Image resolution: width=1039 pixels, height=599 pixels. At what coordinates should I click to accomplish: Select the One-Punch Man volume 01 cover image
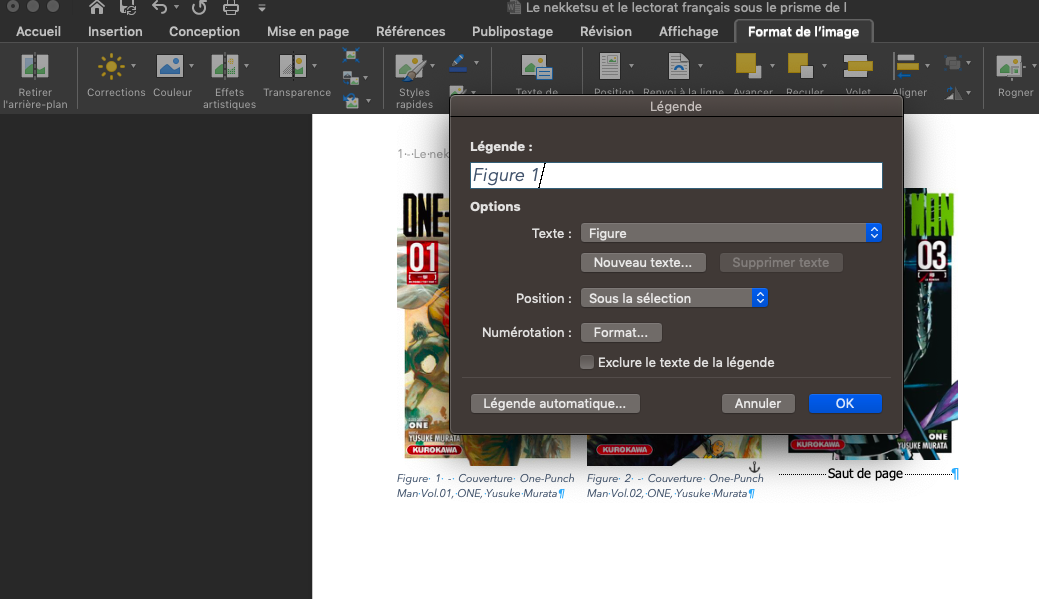pos(423,325)
